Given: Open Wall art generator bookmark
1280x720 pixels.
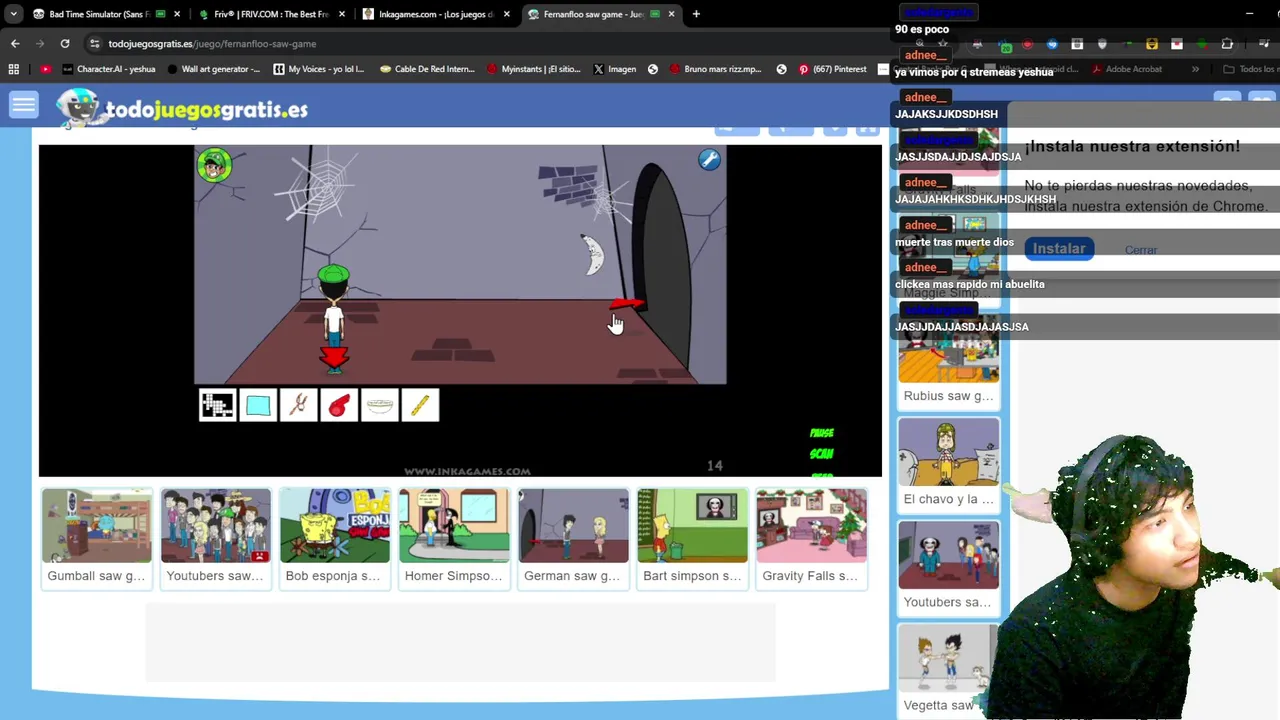Looking at the screenshot, I should 214,69.
